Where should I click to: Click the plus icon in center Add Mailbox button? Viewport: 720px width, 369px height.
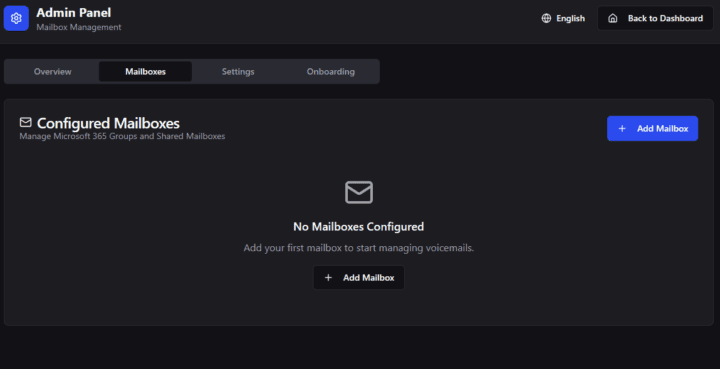click(328, 278)
